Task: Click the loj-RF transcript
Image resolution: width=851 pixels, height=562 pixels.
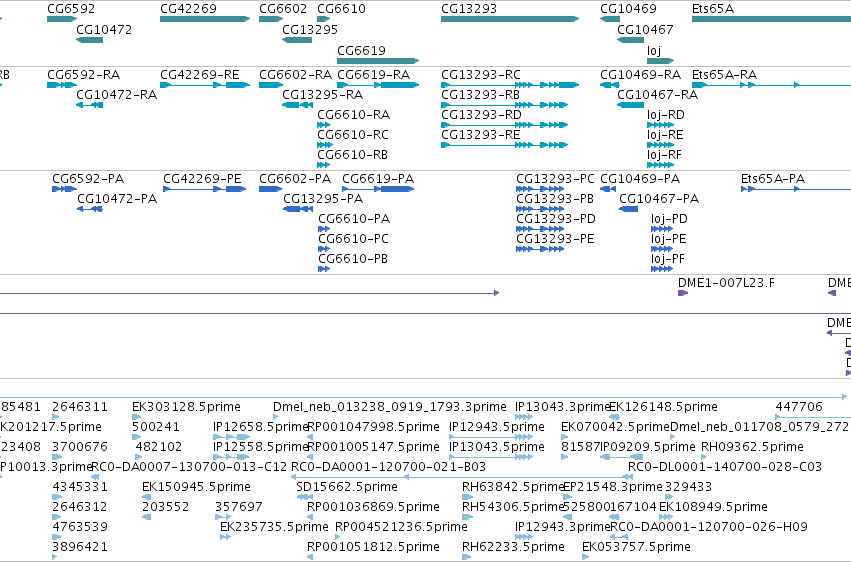Action: click(660, 165)
